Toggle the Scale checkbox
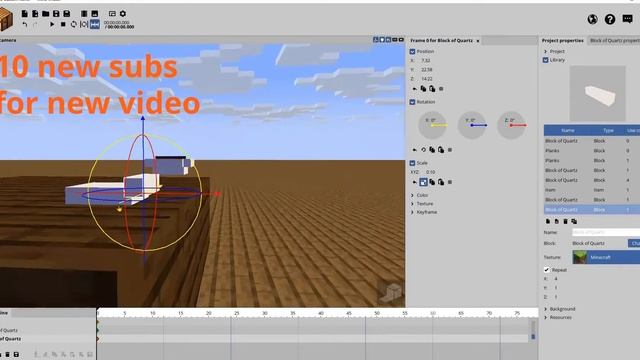The image size is (640, 360). pos(412,163)
